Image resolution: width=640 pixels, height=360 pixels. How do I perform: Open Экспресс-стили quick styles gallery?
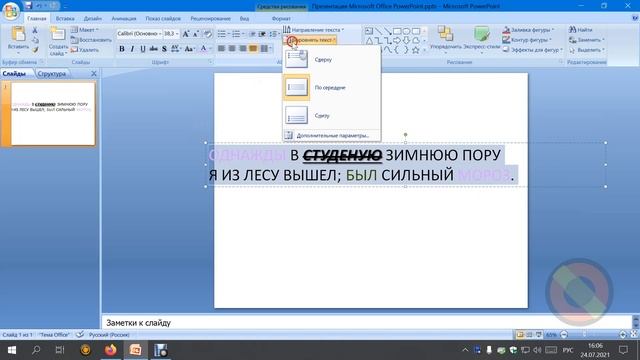(482, 40)
